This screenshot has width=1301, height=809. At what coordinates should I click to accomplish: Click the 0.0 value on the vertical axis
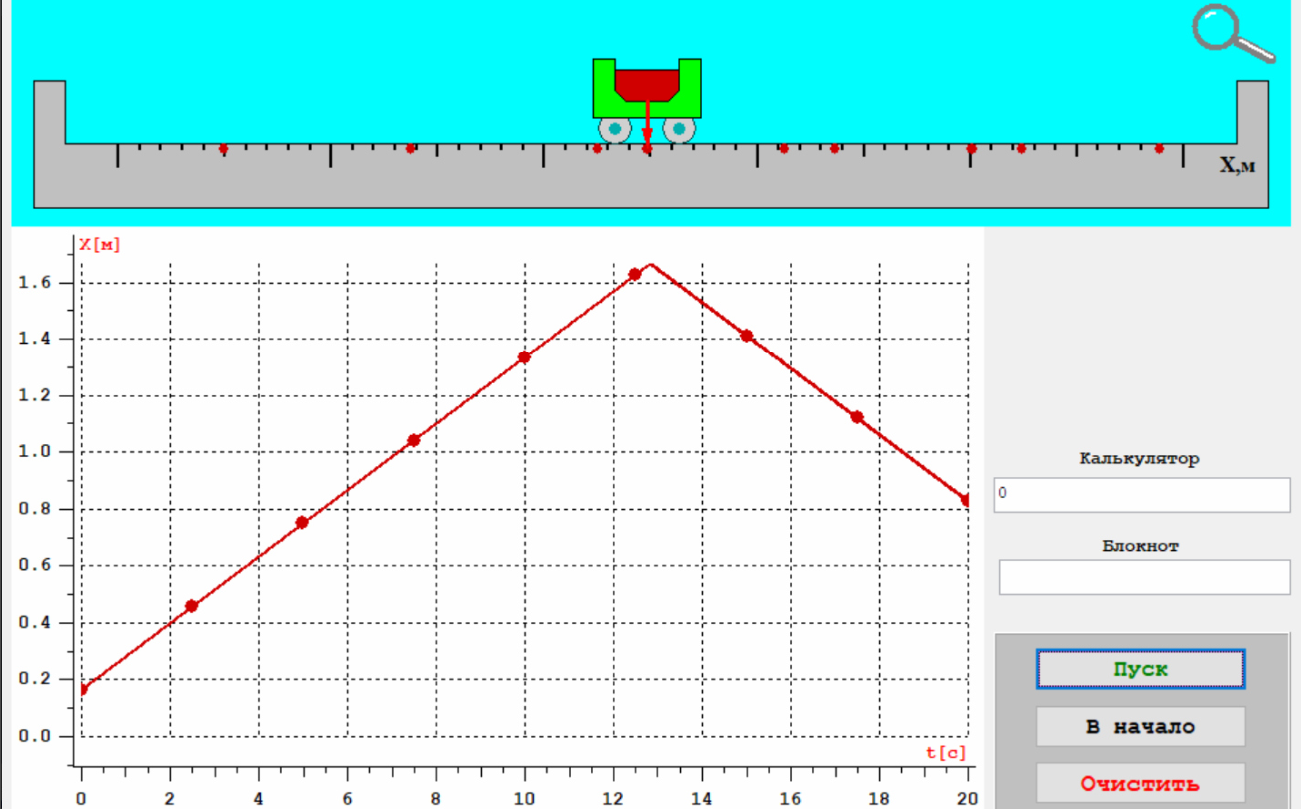[37, 736]
